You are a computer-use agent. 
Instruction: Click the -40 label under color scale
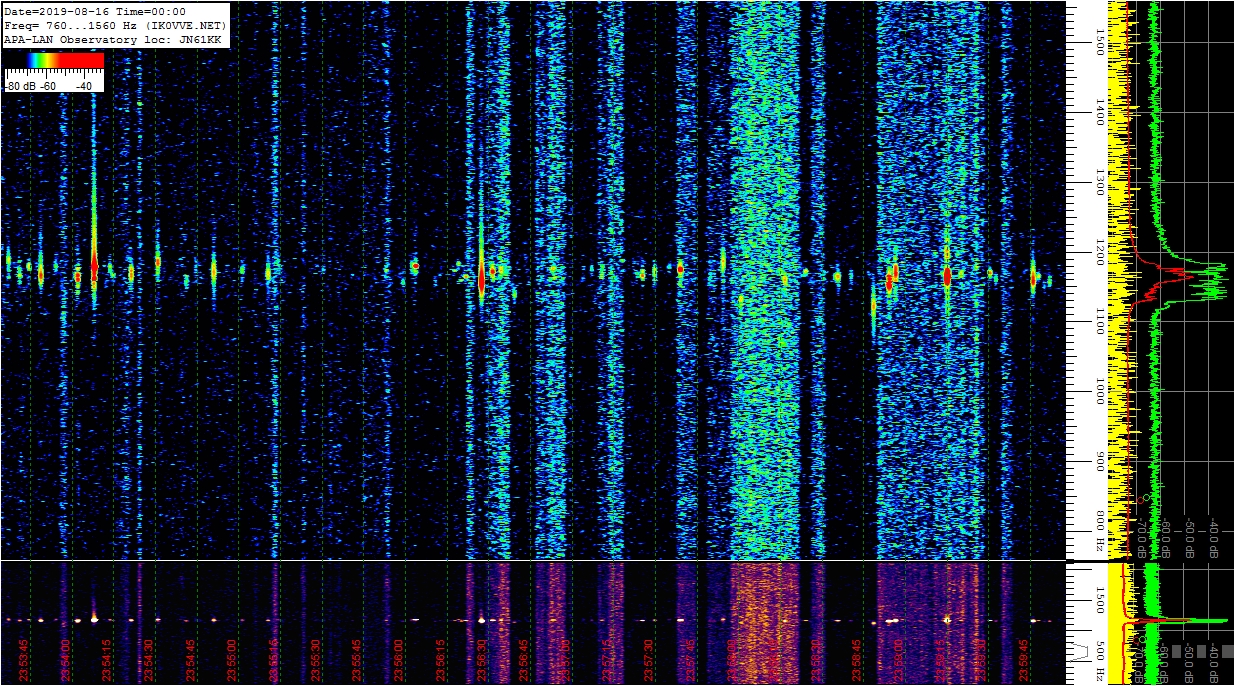pyautogui.click(x=83, y=86)
